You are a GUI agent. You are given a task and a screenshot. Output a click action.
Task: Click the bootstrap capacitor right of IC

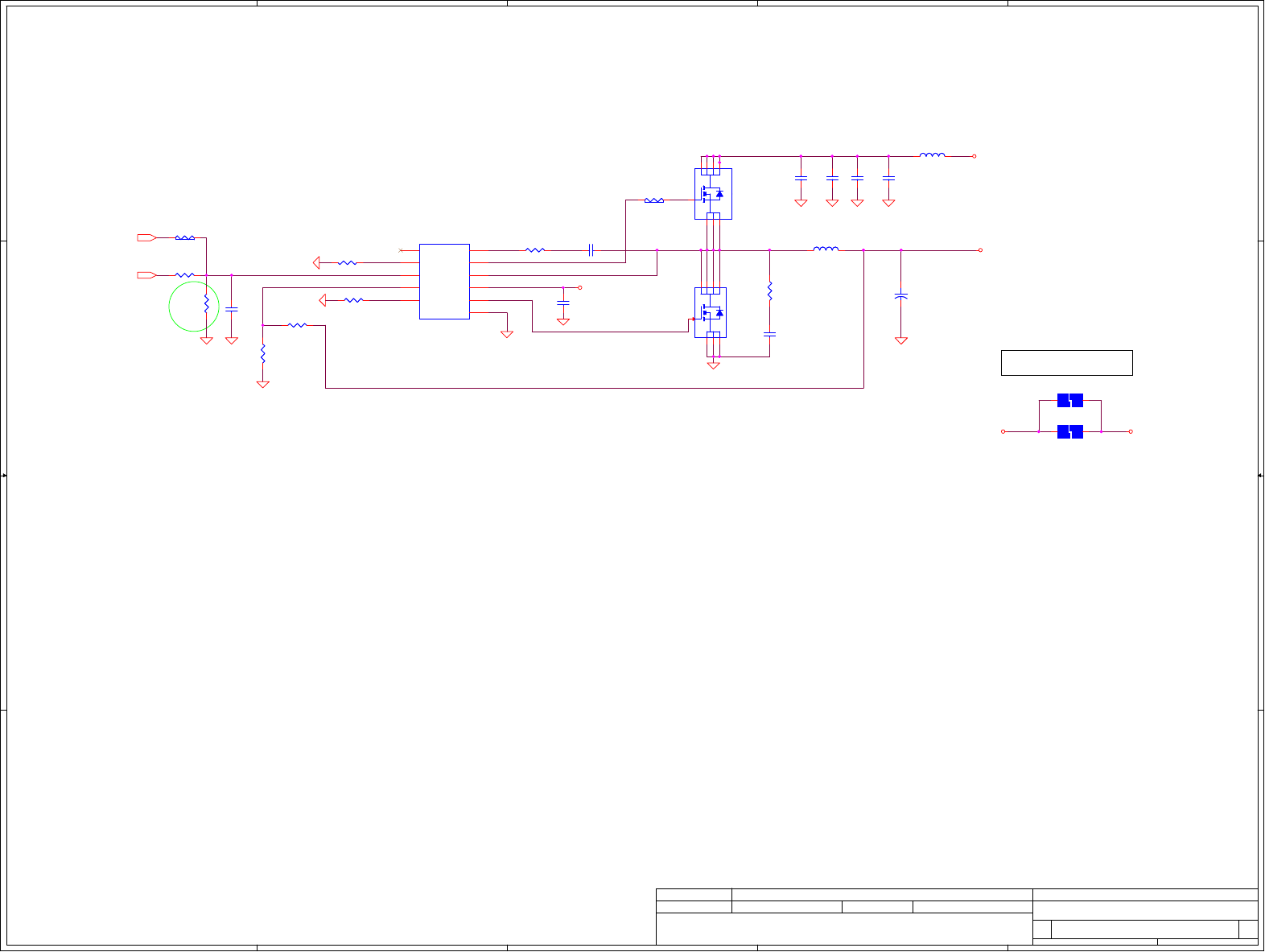pyautogui.click(x=591, y=250)
